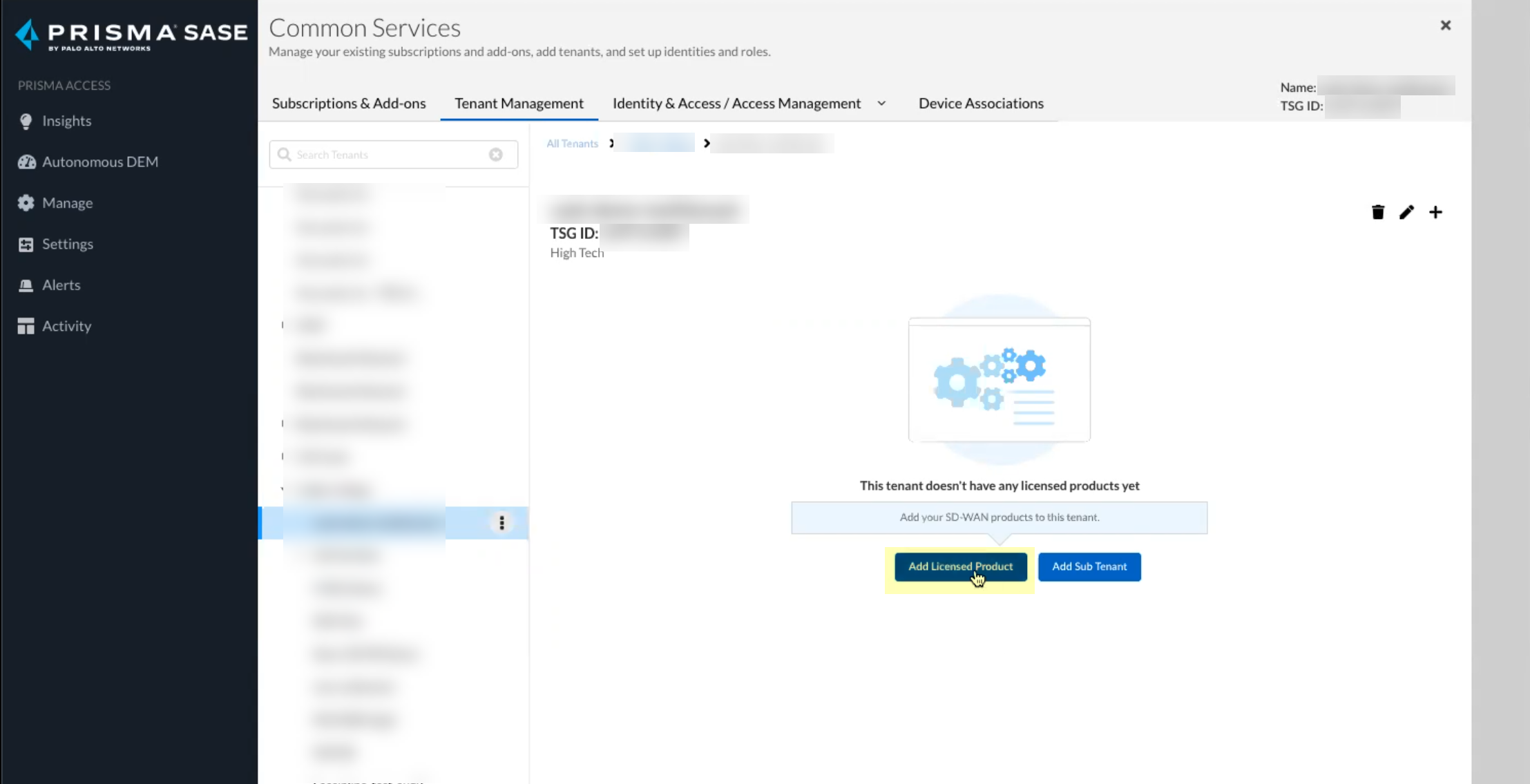
Task: Click the All Tenants breadcrumb link
Action: (572, 144)
